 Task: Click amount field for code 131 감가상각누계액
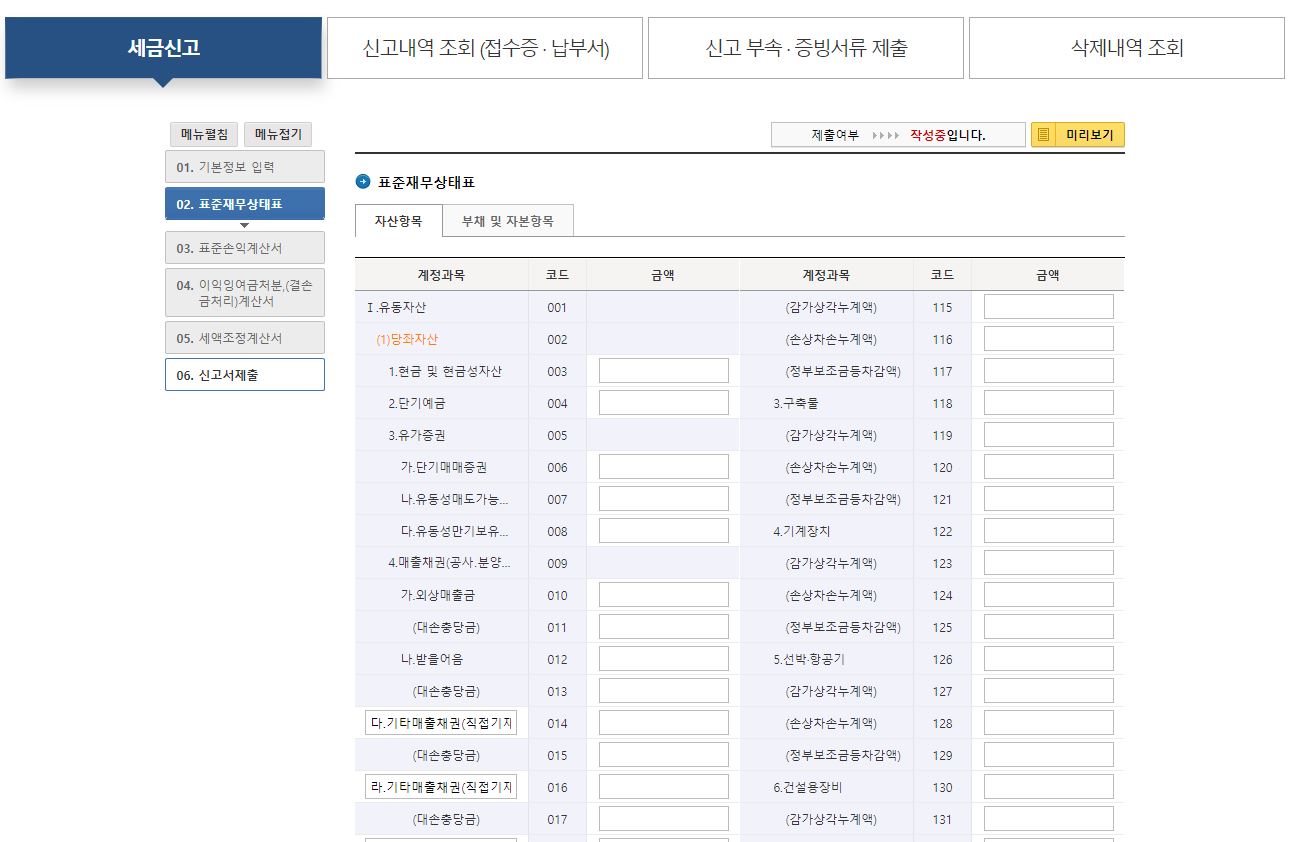click(x=1049, y=819)
